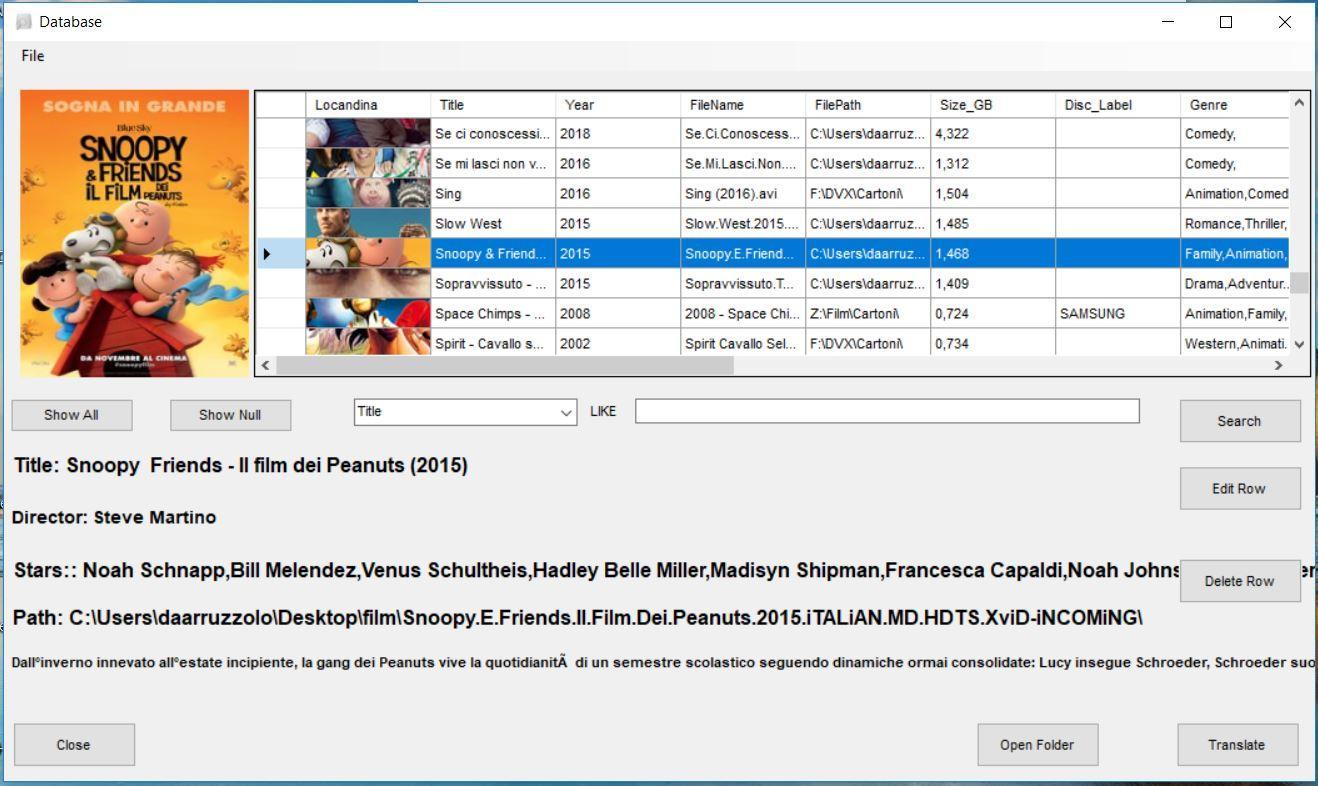Click the Close button at bottom
This screenshot has width=1318, height=786.
[x=74, y=745]
